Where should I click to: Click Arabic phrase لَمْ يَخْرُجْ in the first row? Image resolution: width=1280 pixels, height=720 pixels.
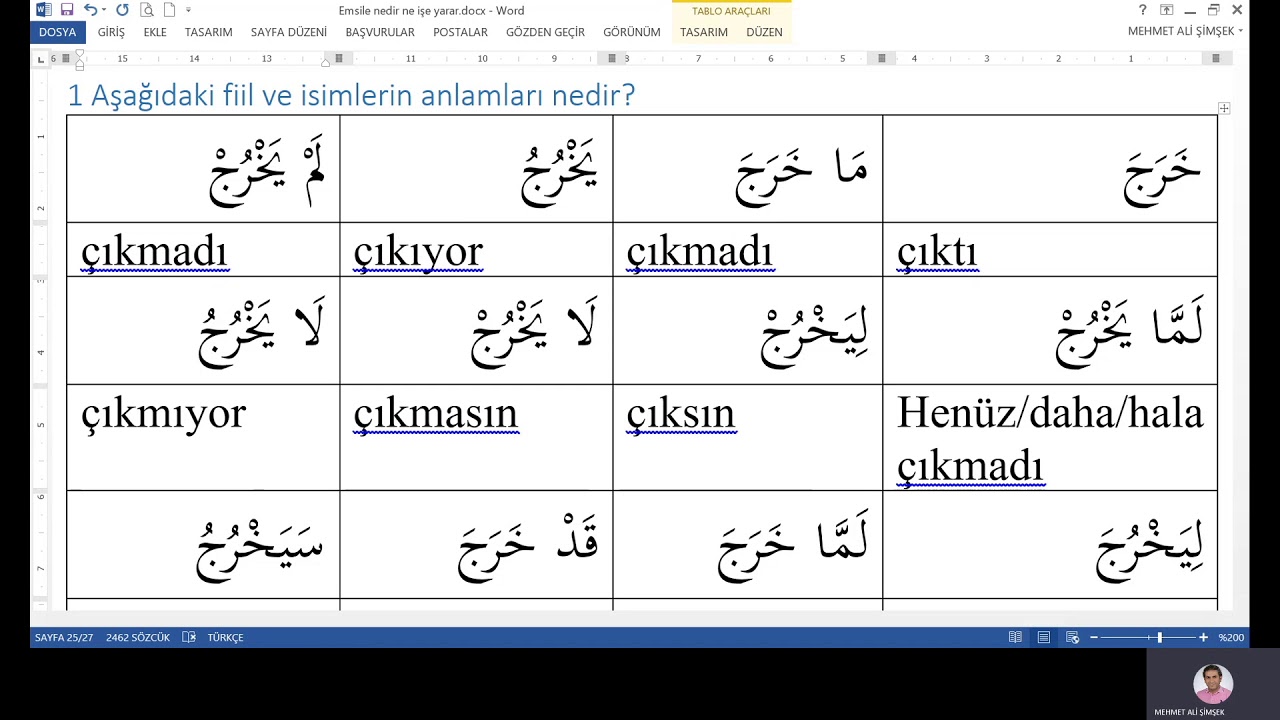[268, 172]
